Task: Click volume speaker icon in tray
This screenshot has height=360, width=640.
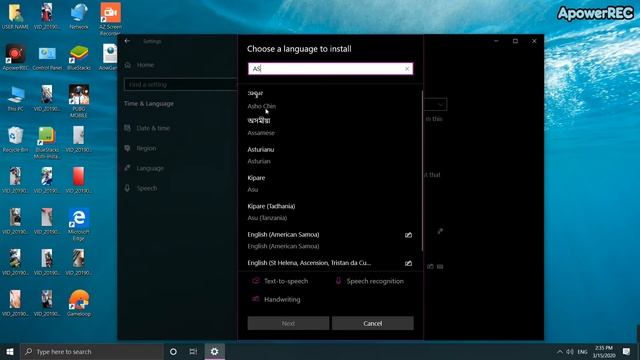Action: point(570,351)
